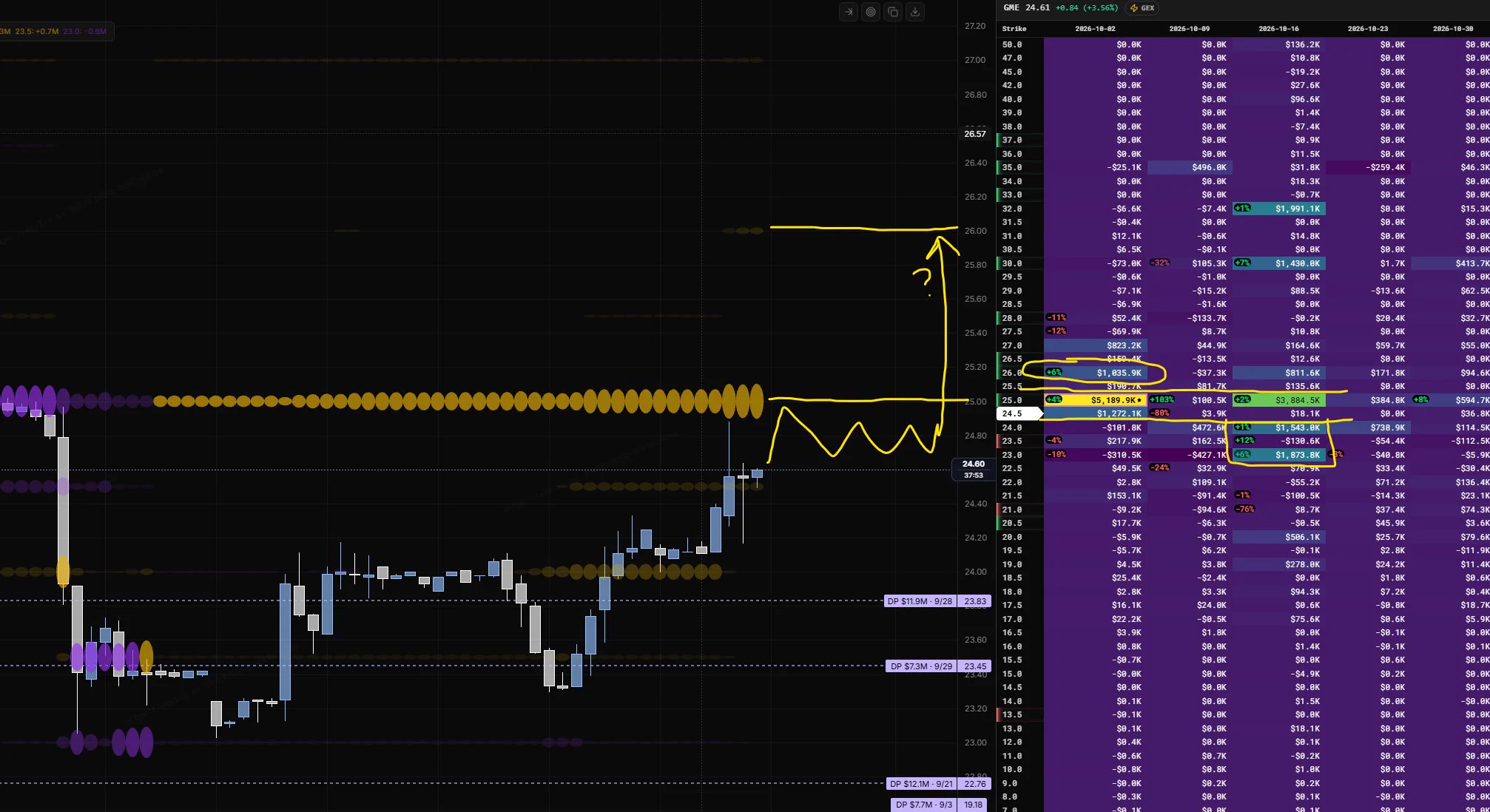
Task: Click the $136.2K cell at strike 50.0
Action: click(1279, 44)
